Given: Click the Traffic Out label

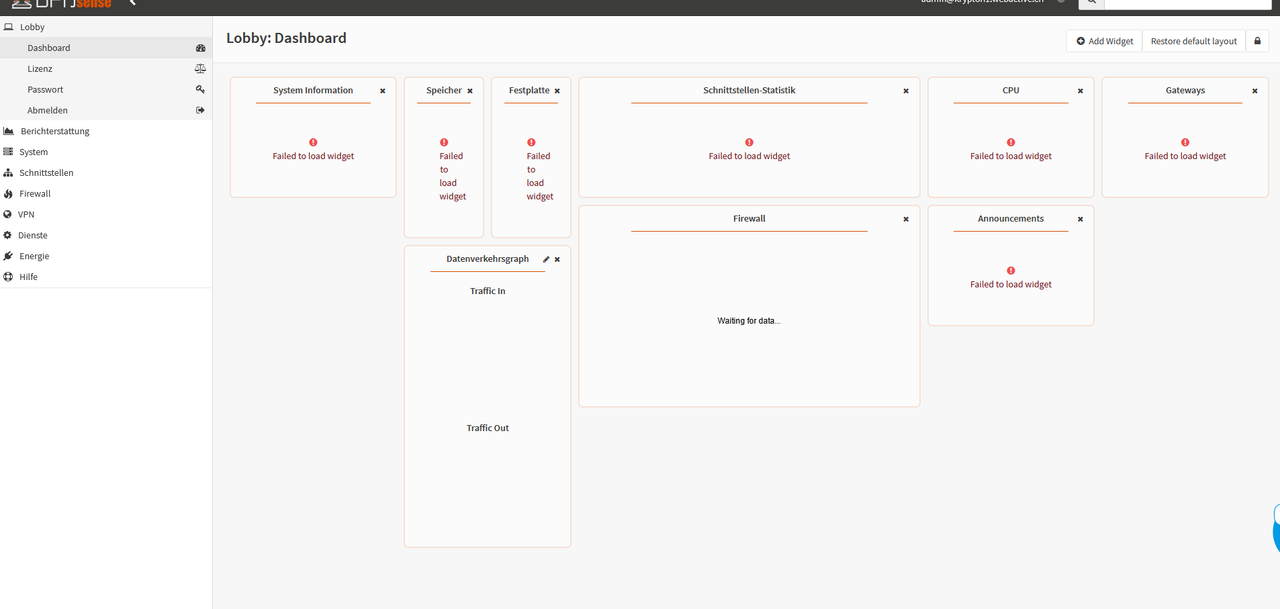Looking at the screenshot, I should click(x=488, y=428).
